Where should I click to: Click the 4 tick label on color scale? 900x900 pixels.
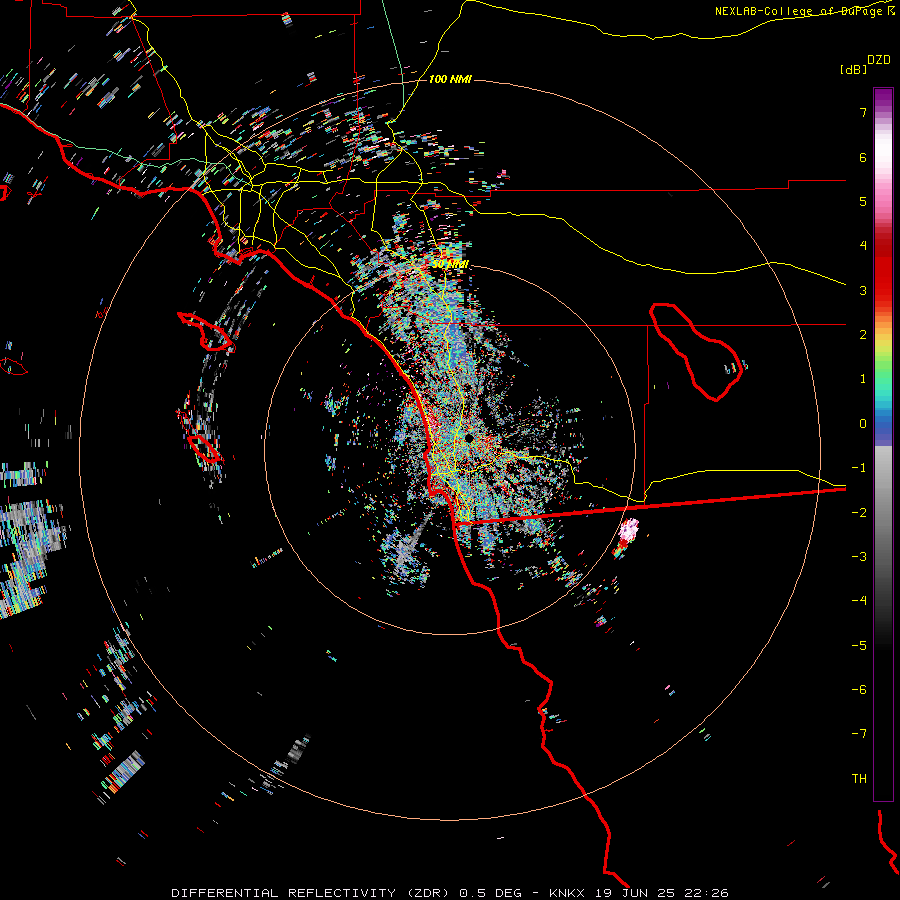coord(863,246)
